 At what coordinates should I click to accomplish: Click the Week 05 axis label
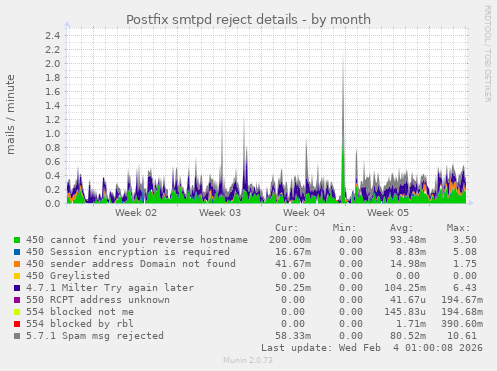388,213
